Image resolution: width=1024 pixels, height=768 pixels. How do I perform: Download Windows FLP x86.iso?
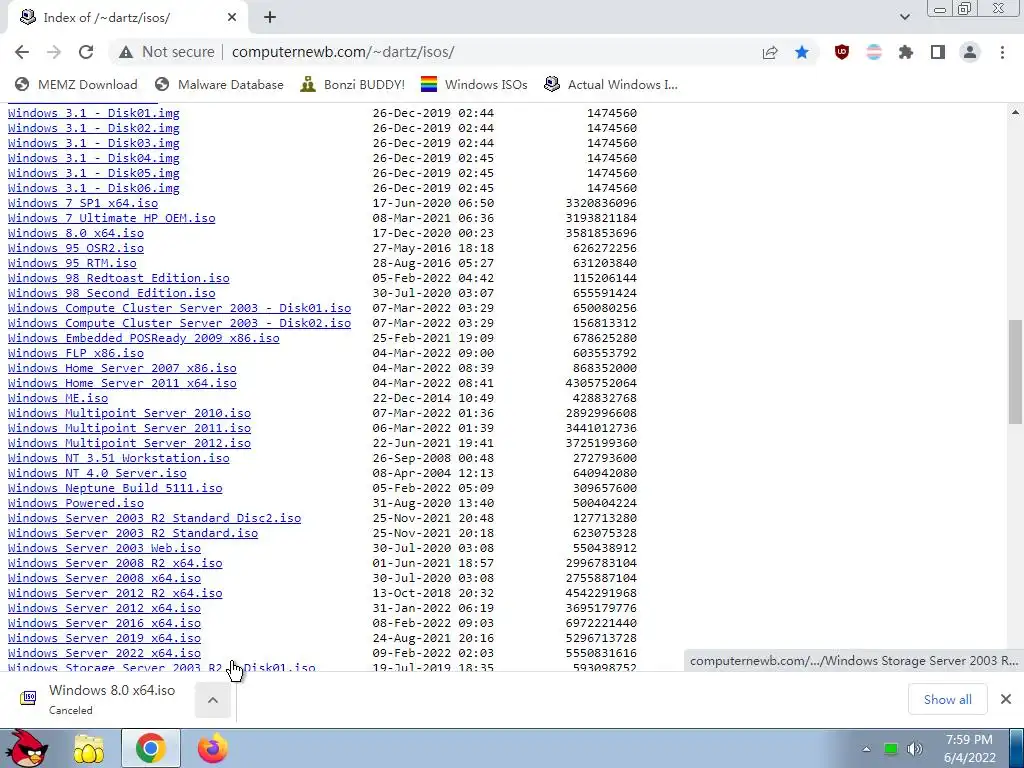(x=76, y=353)
